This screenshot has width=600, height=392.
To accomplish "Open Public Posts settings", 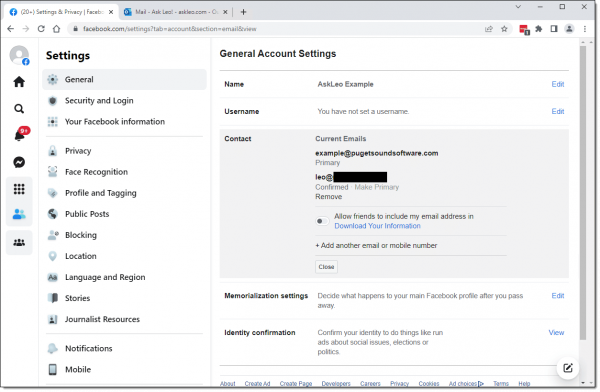I will pos(124,214).
